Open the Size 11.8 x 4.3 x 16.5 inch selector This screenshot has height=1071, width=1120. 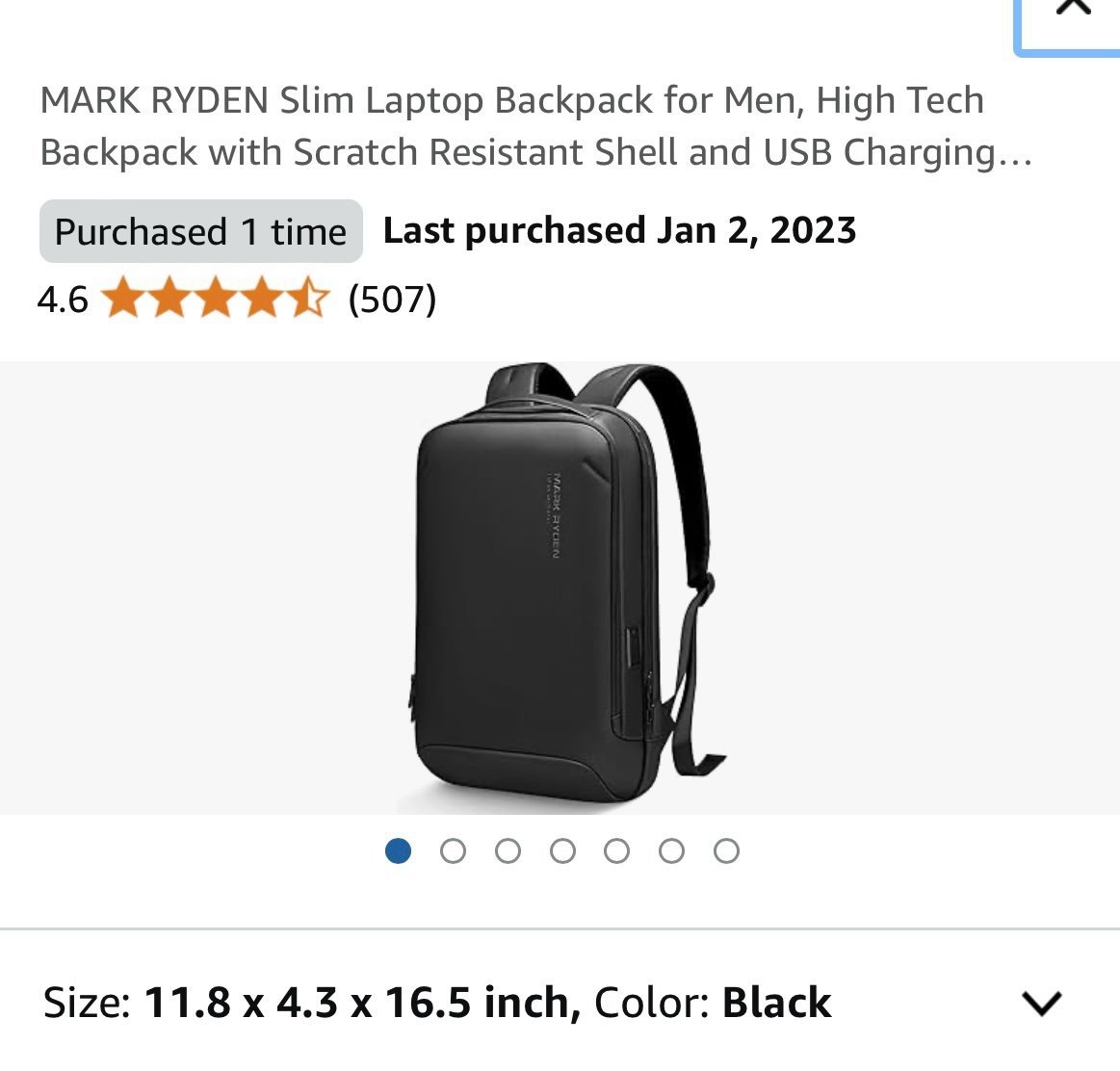[x=311, y=1002]
